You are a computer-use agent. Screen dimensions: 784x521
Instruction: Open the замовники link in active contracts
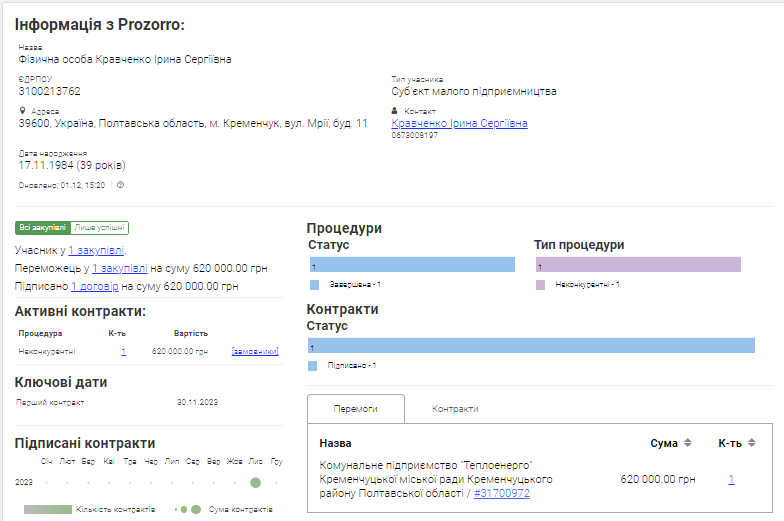tap(254, 351)
